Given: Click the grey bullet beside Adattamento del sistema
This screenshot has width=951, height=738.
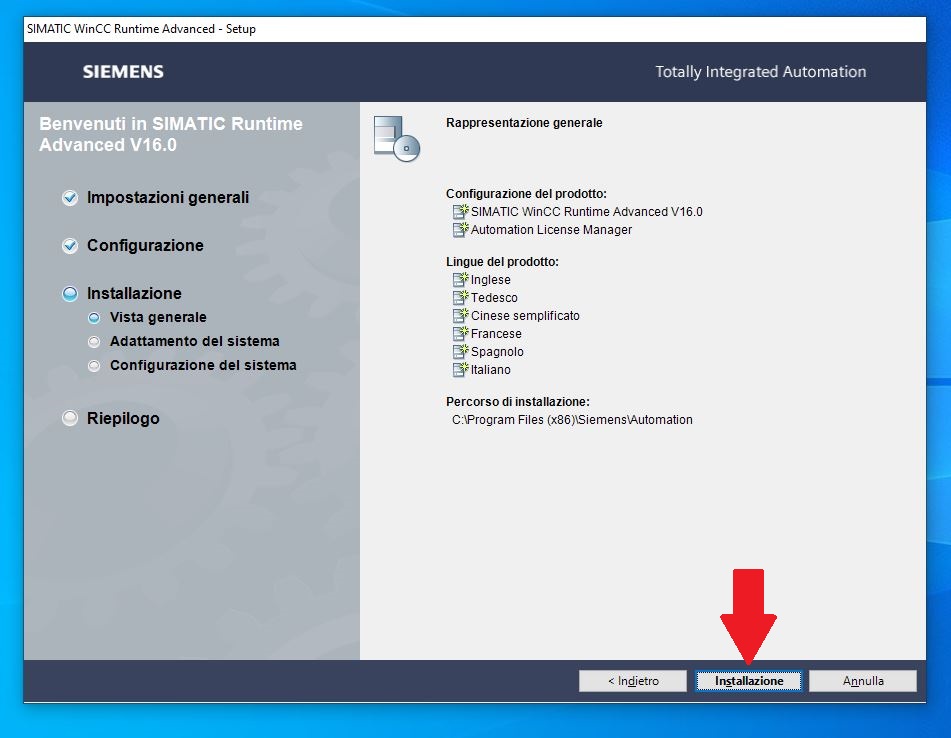Looking at the screenshot, I should coord(94,342).
